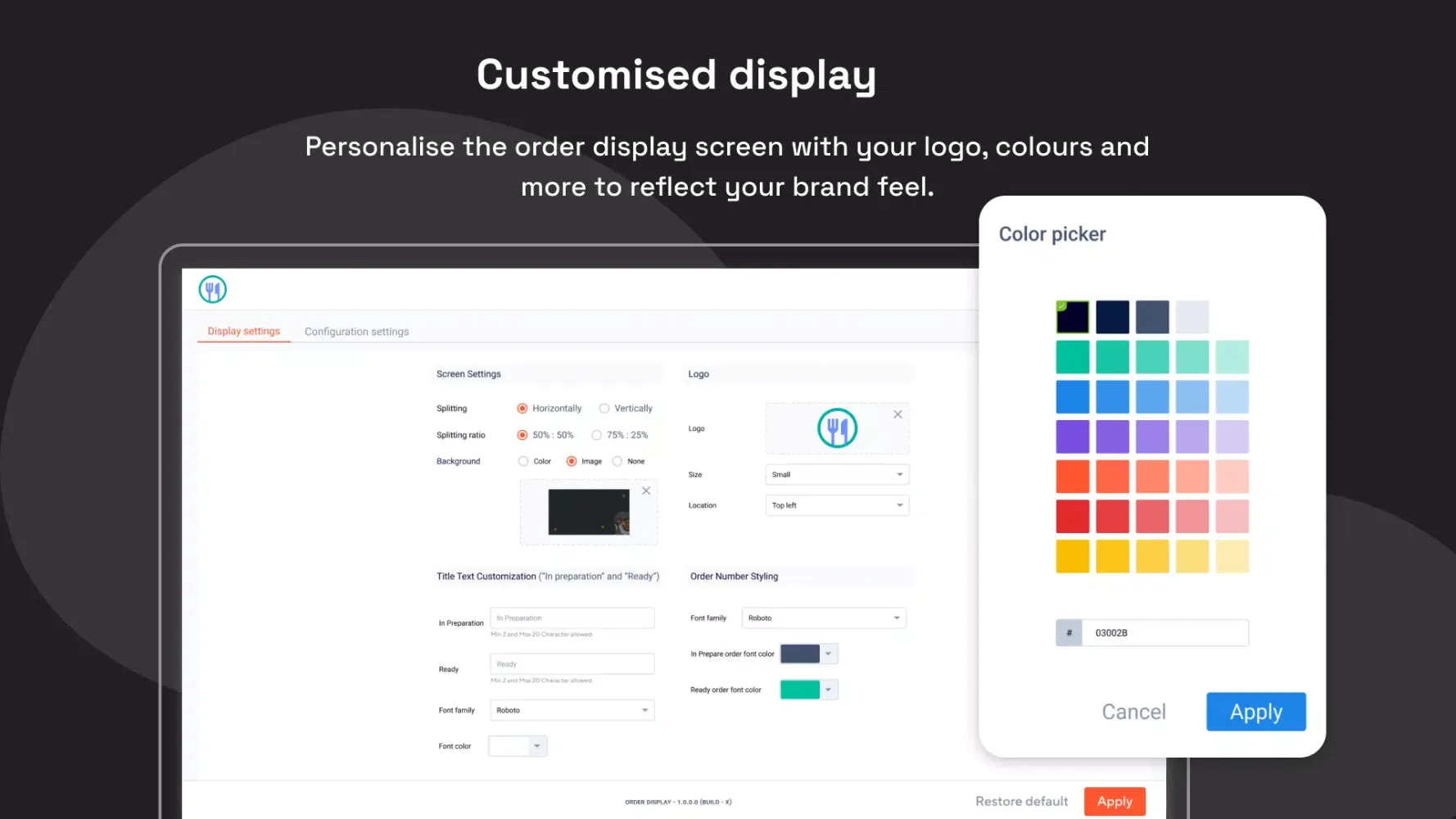Click the Ready title text field
The height and width of the screenshot is (819, 1456).
coord(572,664)
